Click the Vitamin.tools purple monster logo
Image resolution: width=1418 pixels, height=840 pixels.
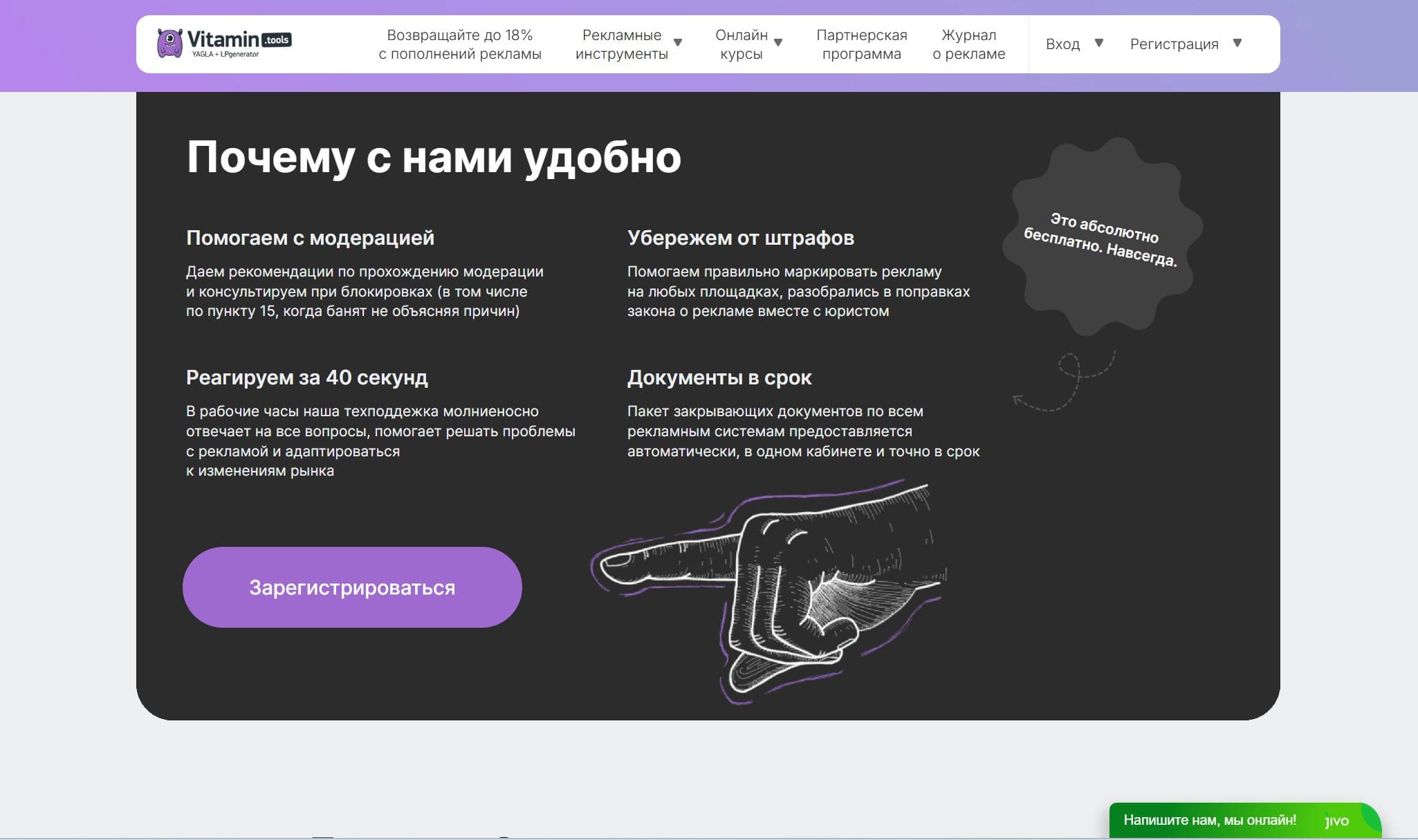tap(170, 43)
